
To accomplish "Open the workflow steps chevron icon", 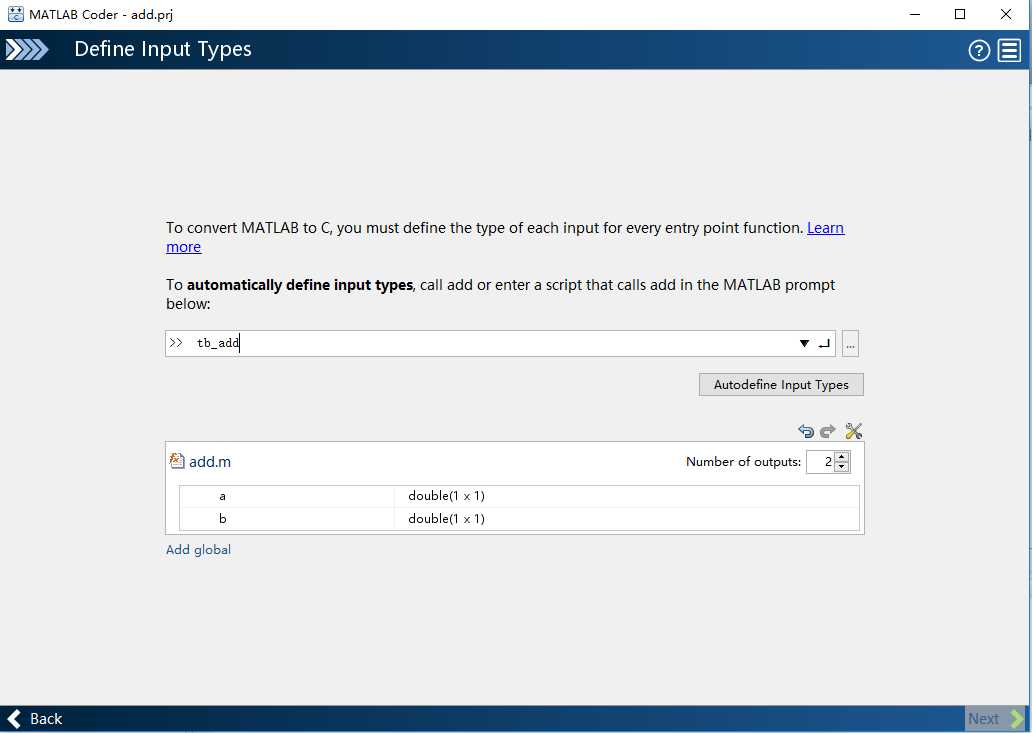I will click(x=27, y=50).
